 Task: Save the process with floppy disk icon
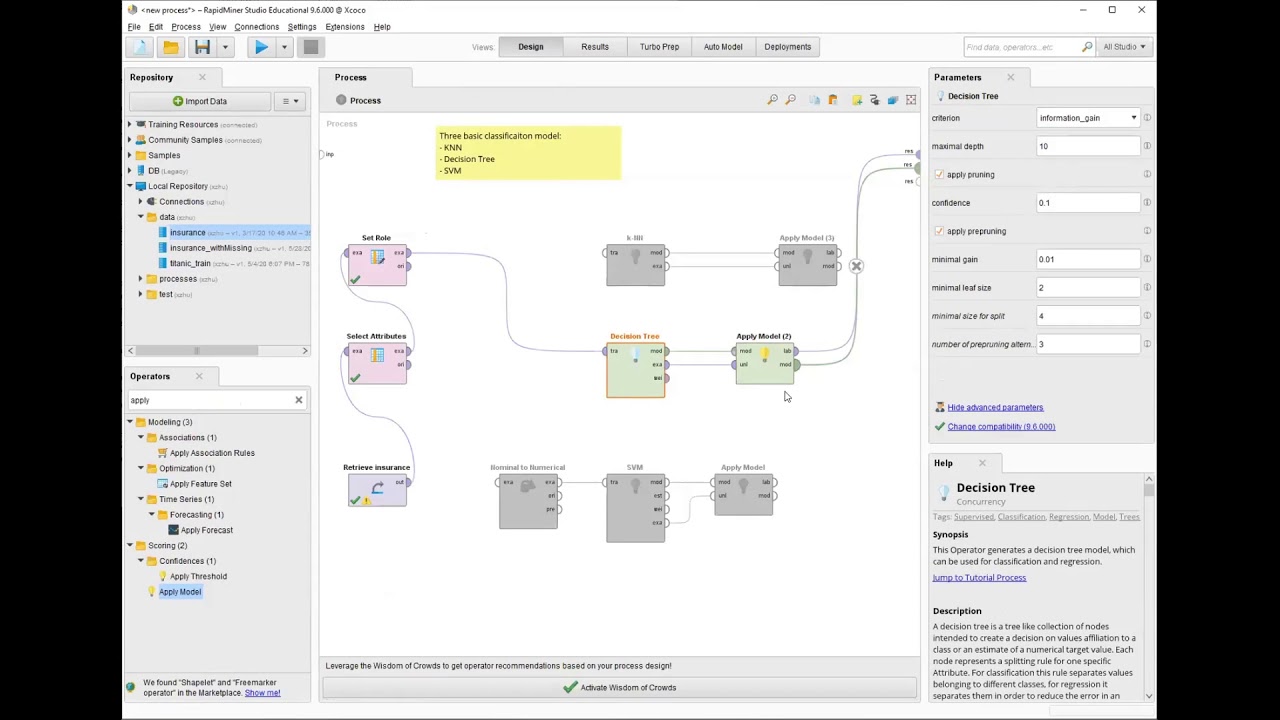(x=202, y=47)
